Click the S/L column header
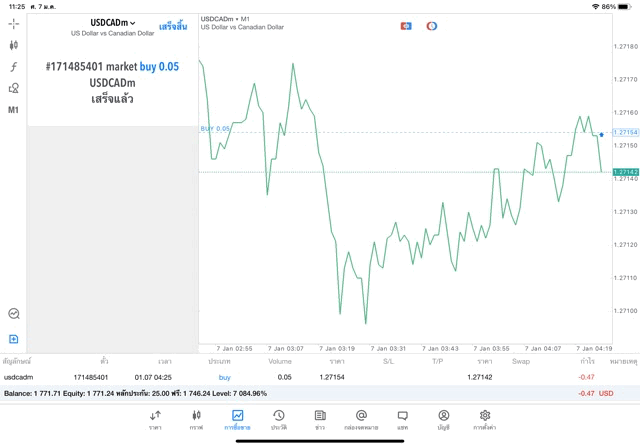The height and width of the screenshot is (447, 640). [x=388, y=361]
